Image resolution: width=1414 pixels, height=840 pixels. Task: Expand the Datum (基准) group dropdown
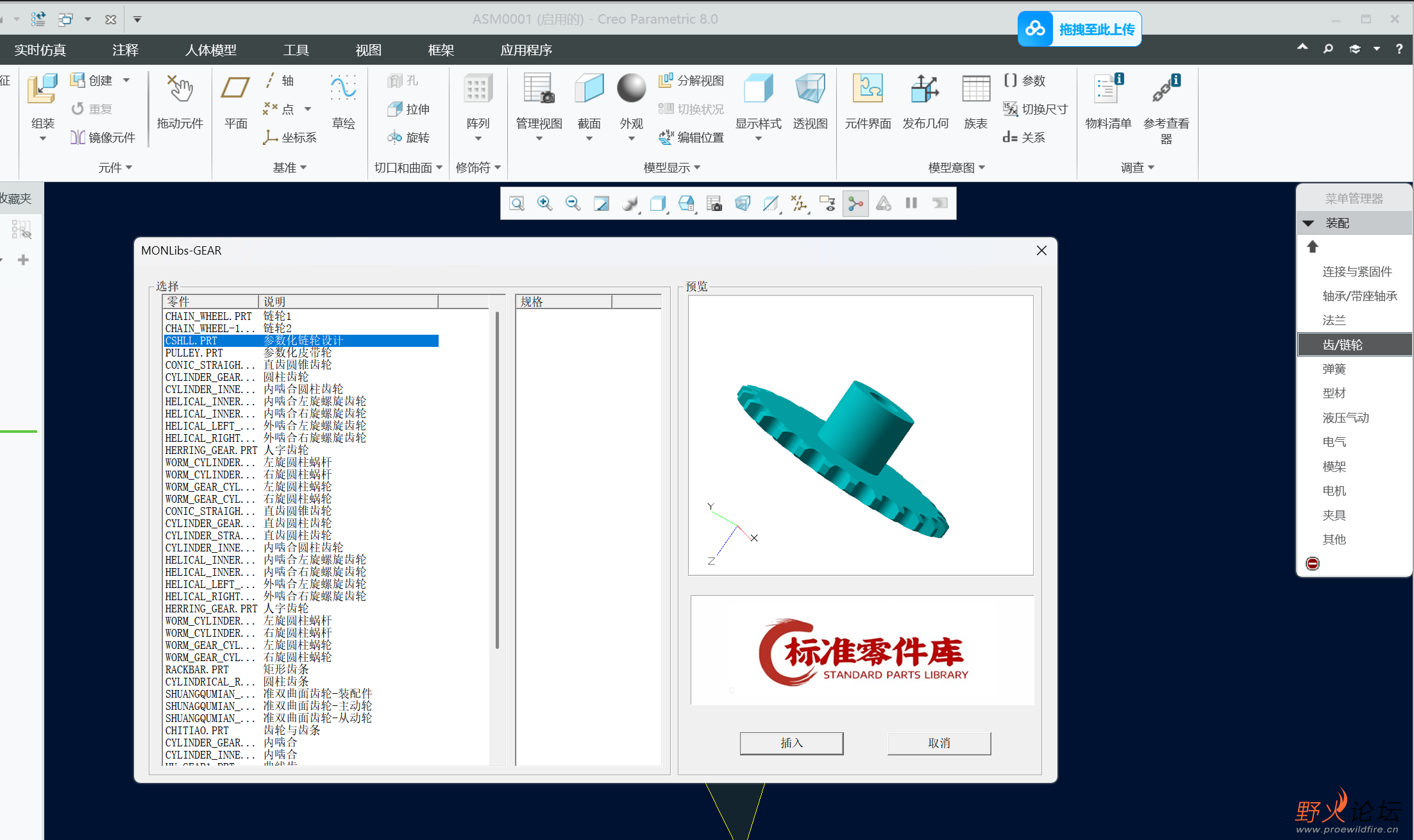(x=290, y=168)
